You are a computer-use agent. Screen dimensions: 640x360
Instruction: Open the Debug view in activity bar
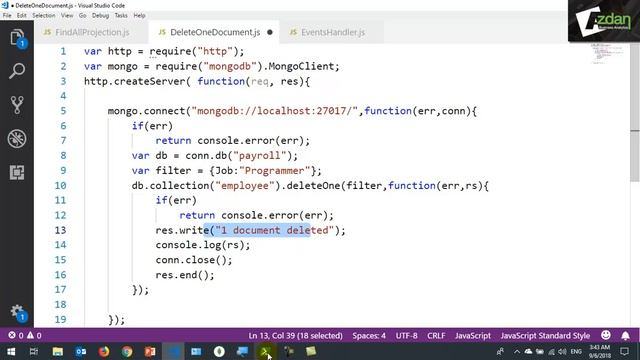(x=17, y=139)
